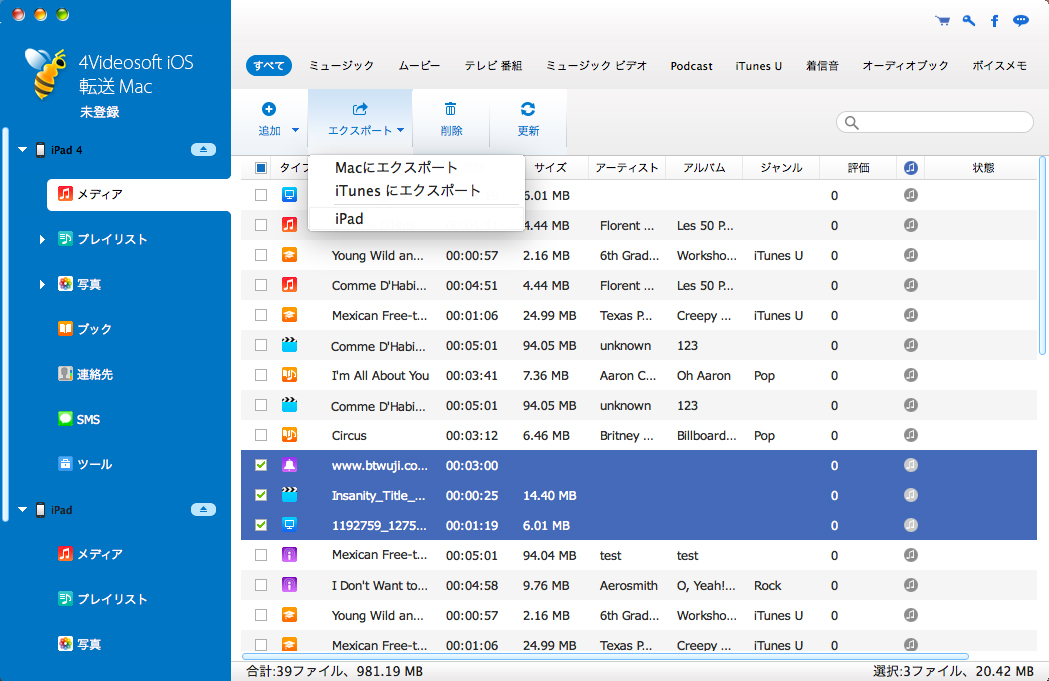Open the feedback chat bubble icon
Screen dimensions: 1049x681
1020,20
